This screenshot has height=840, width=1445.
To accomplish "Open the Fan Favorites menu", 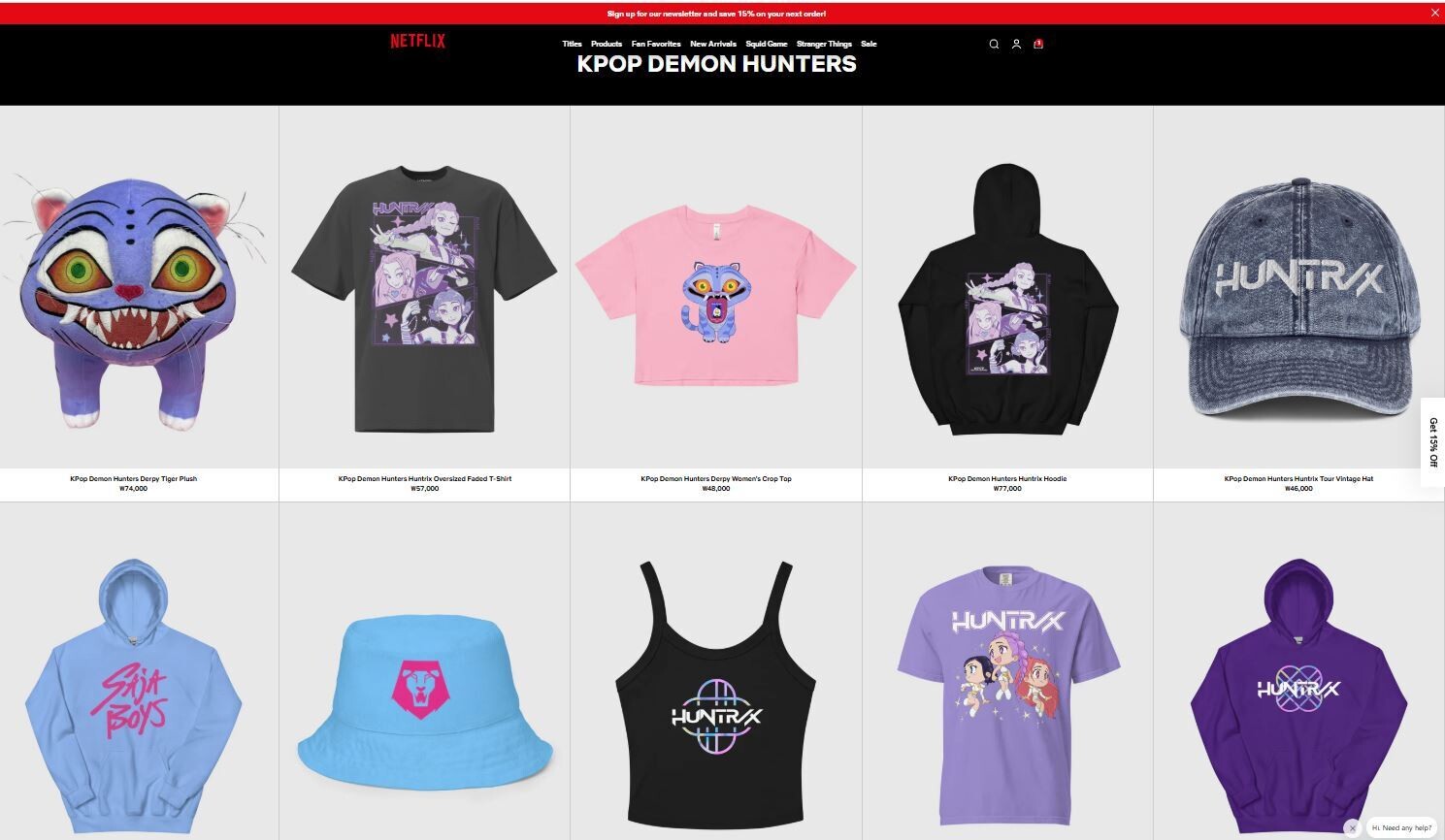I will point(656,44).
